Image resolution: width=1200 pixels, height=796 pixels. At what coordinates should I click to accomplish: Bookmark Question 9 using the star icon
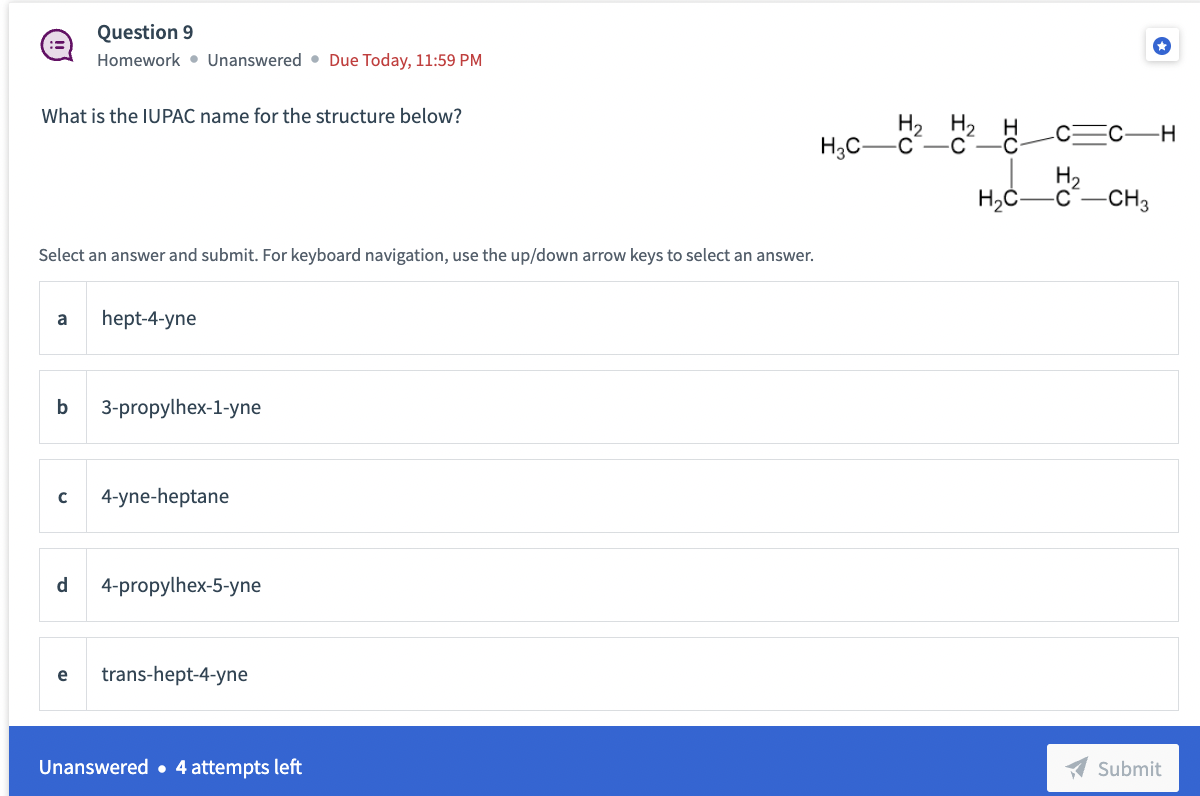(1162, 45)
